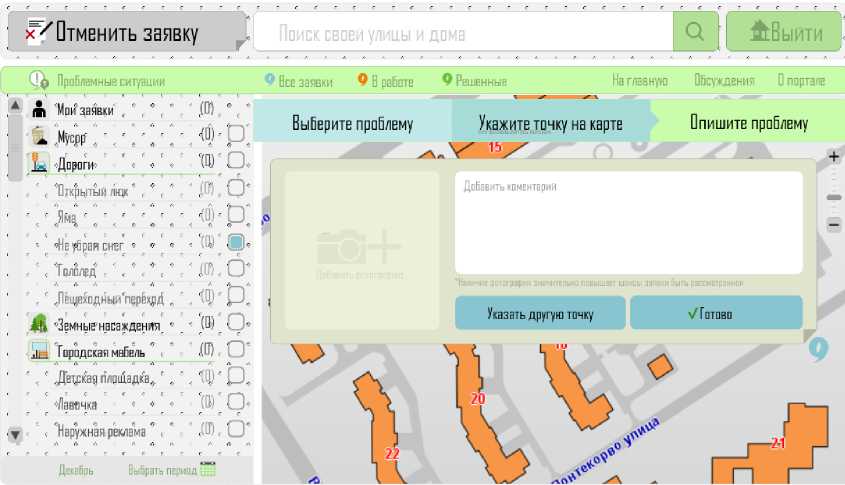Image resolution: width=845 pixels, height=485 pixels.
Task: Click the Декабрь month label
Action: (75, 470)
